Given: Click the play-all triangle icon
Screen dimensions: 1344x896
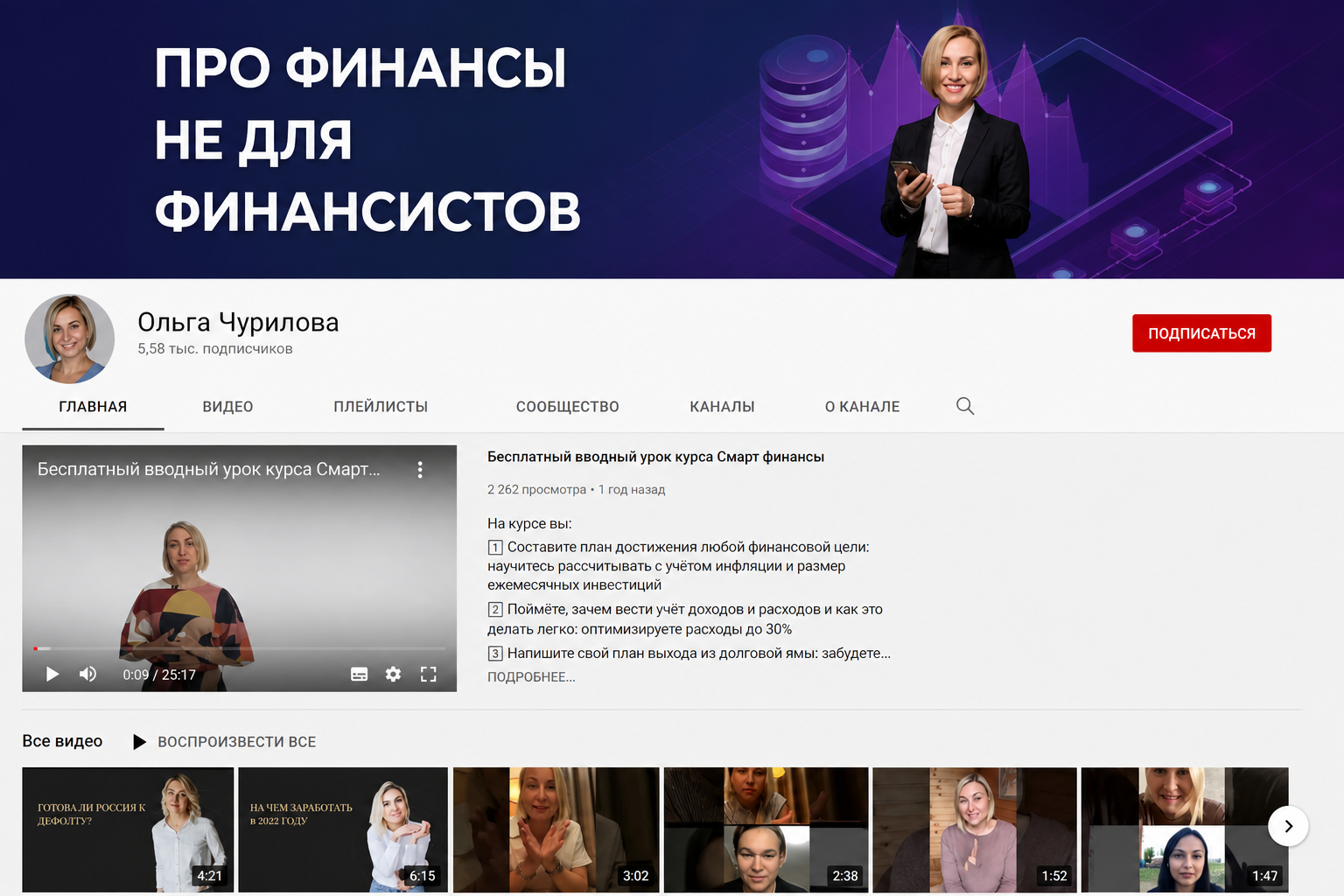Looking at the screenshot, I should pyautogui.click(x=139, y=742).
